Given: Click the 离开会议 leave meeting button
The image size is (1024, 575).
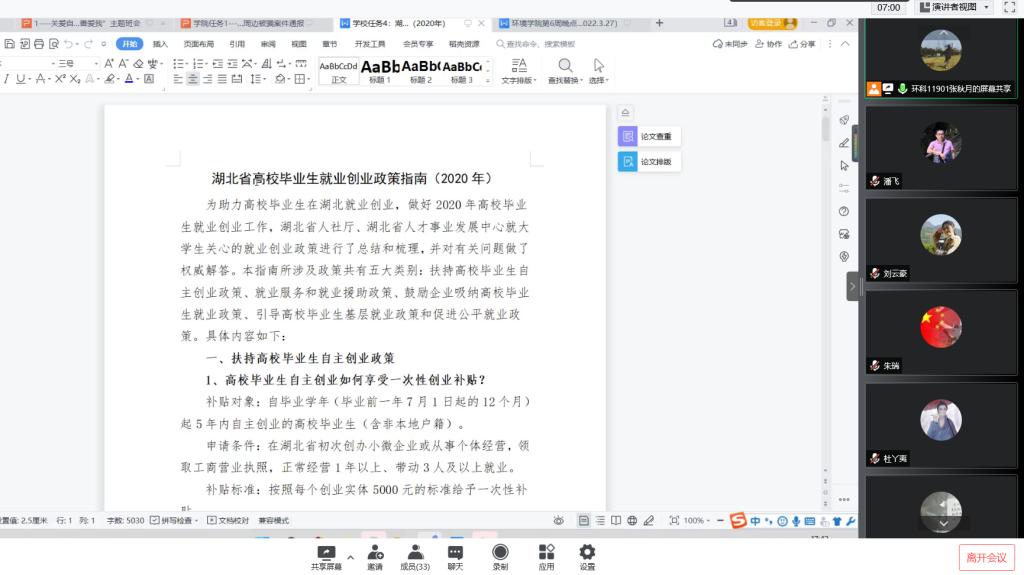Looking at the screenshot, I should [x=985, y=557].
